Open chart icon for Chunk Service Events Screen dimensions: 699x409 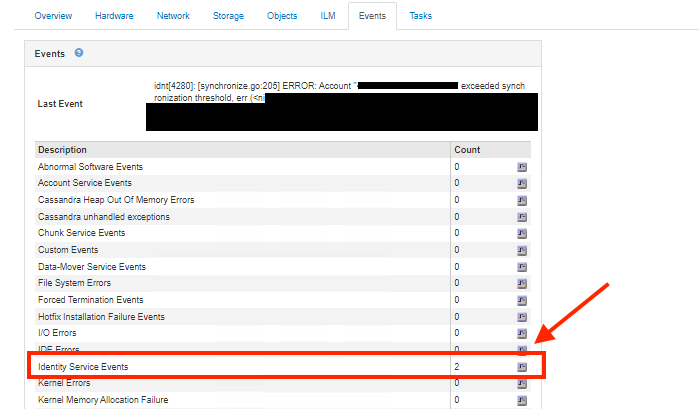click(x=521, y=234)
